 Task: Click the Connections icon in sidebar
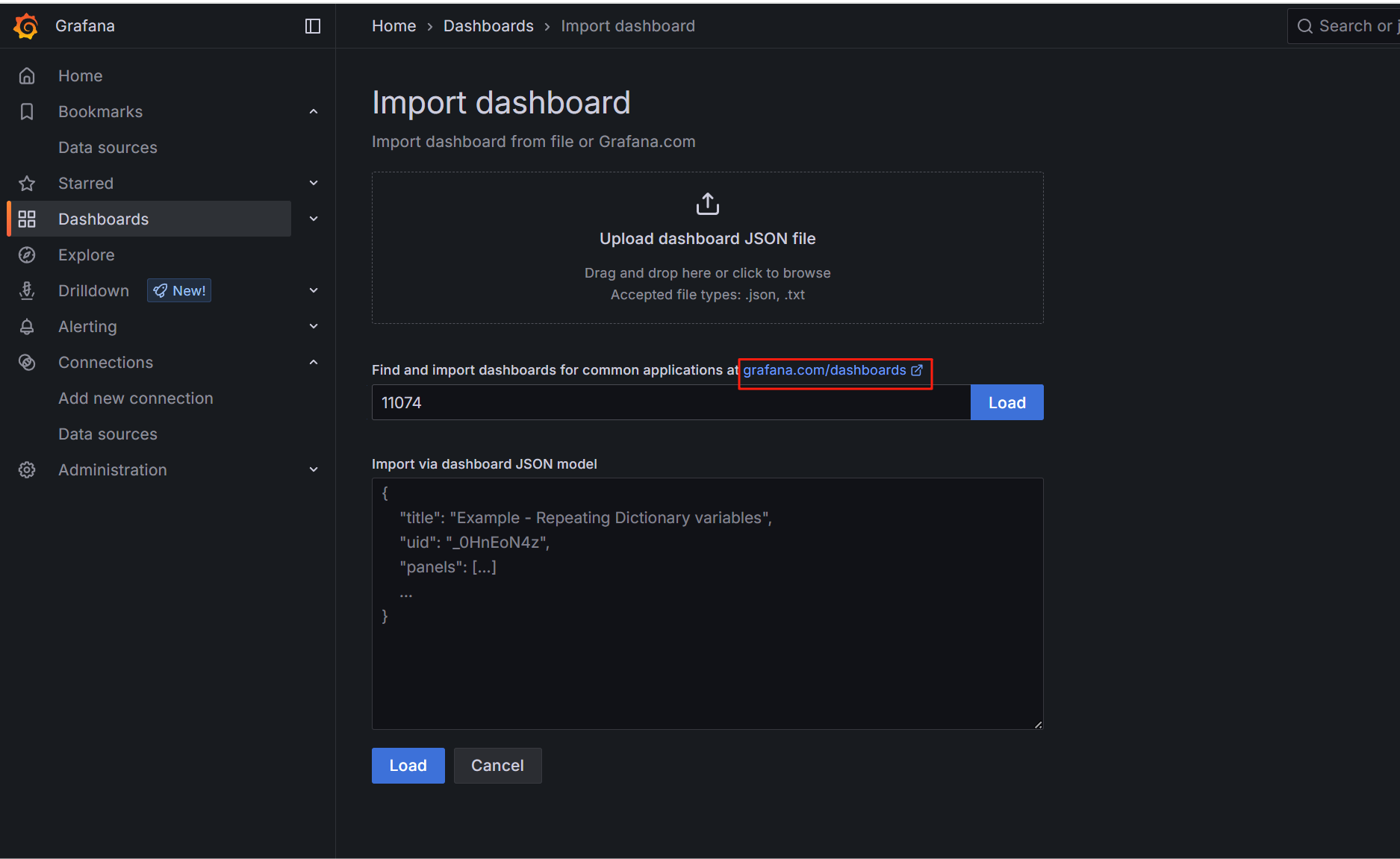tap(27, 362)
